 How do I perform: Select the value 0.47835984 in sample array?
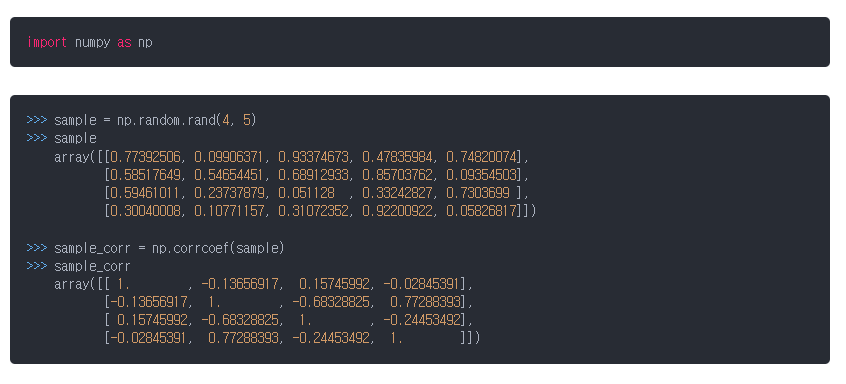(x=398, y=157)
